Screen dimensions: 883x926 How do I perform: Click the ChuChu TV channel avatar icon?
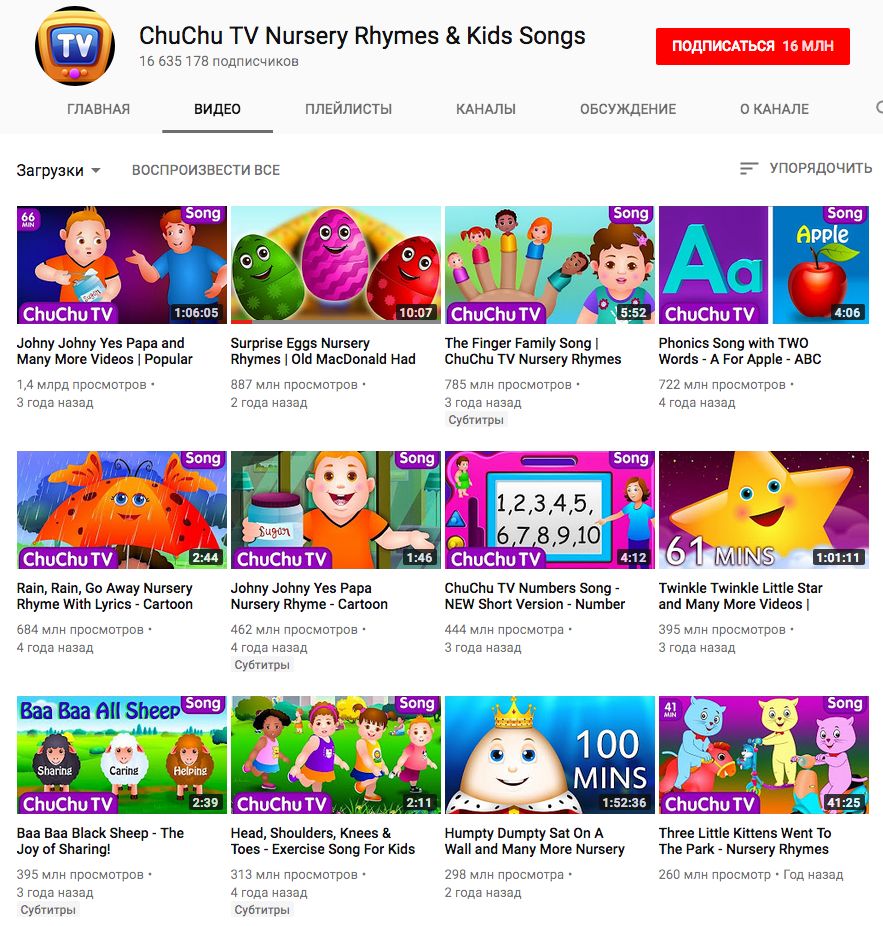[x=74, y=46]
